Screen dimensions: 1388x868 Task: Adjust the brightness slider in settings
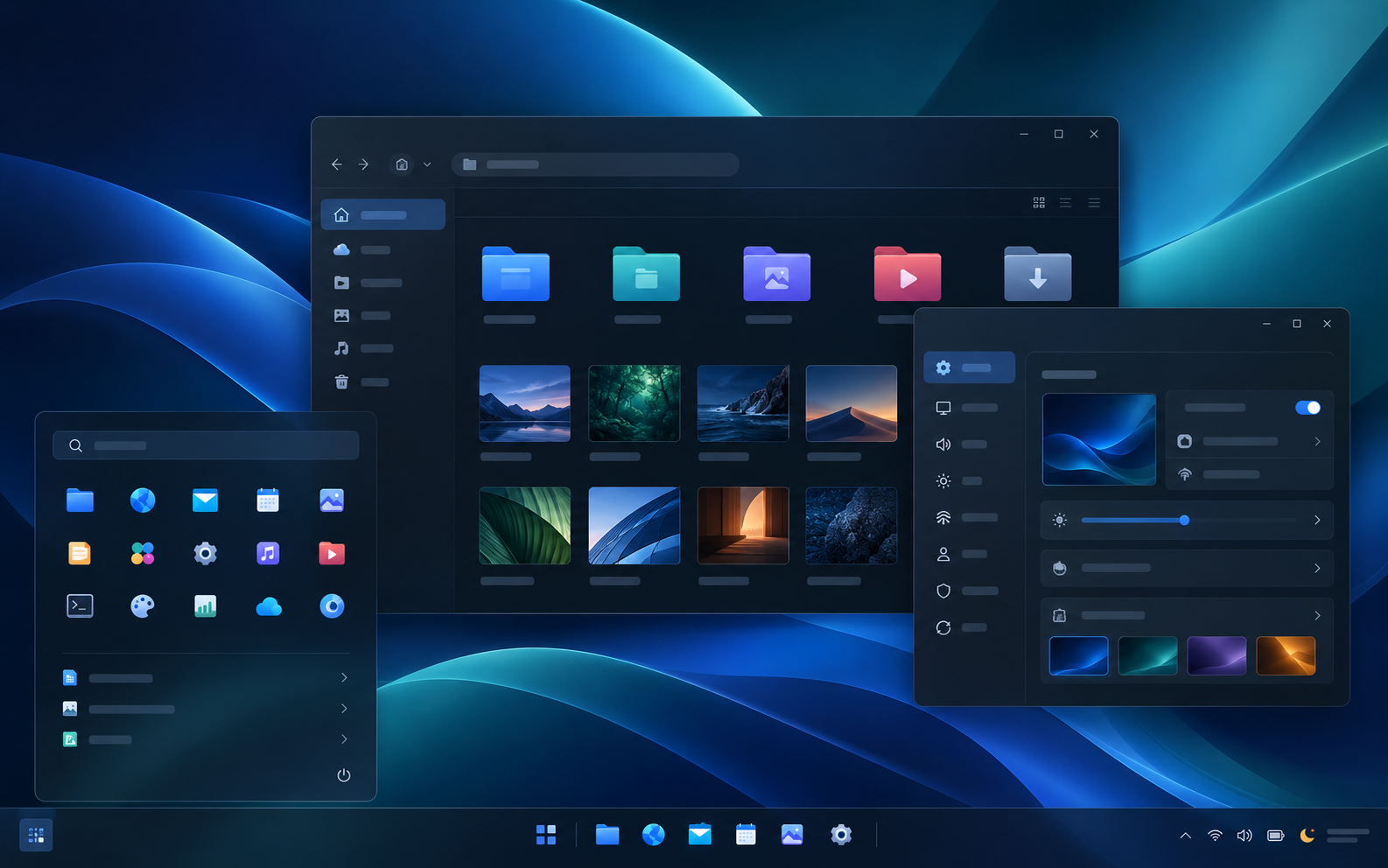tap(1184, 521)
